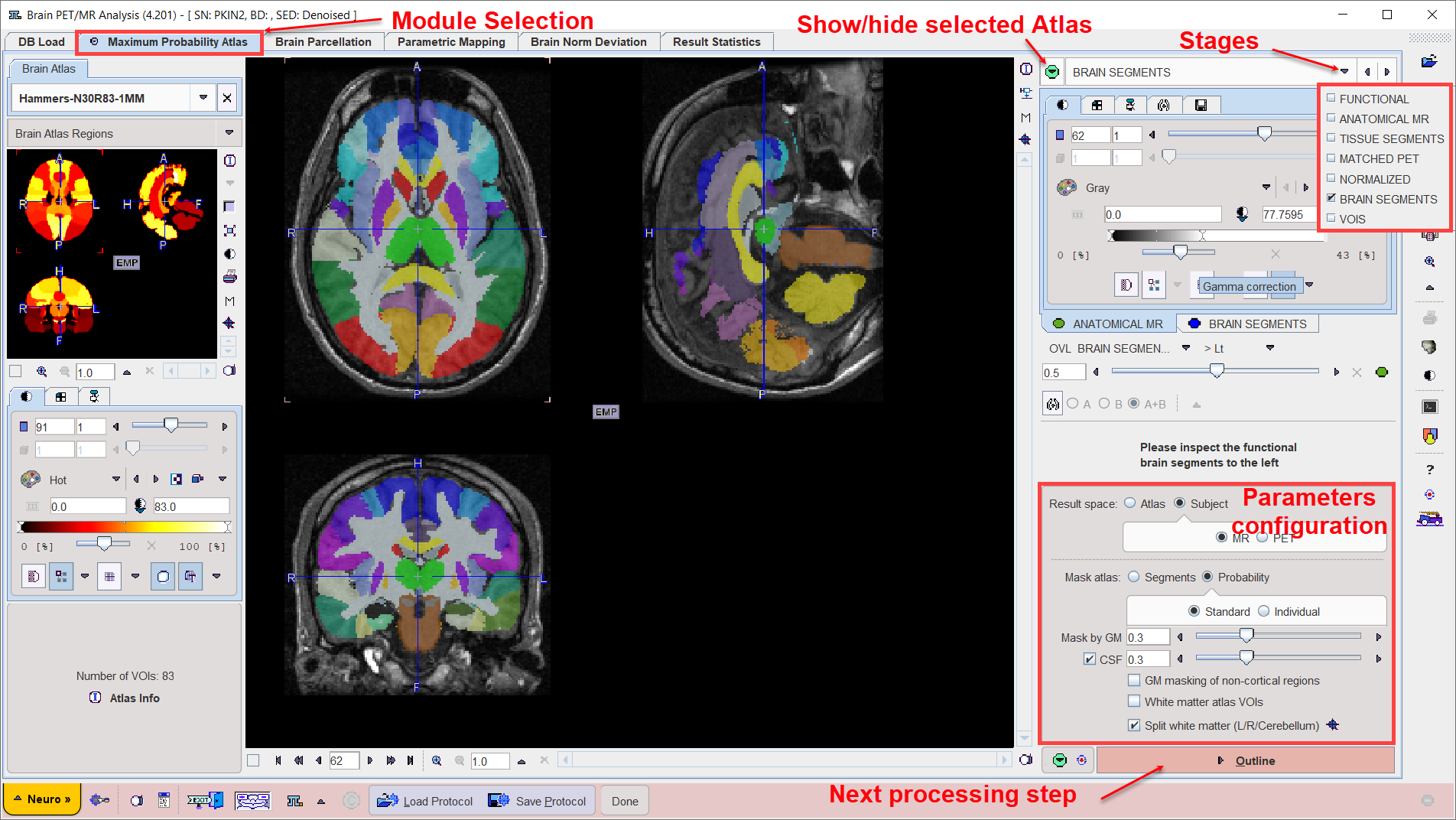This screenshot has width=1456, height=820.
Task: Open the stages dropdown arrow beside BRAIN SEGMENTS
Action: coord(1344,72)
